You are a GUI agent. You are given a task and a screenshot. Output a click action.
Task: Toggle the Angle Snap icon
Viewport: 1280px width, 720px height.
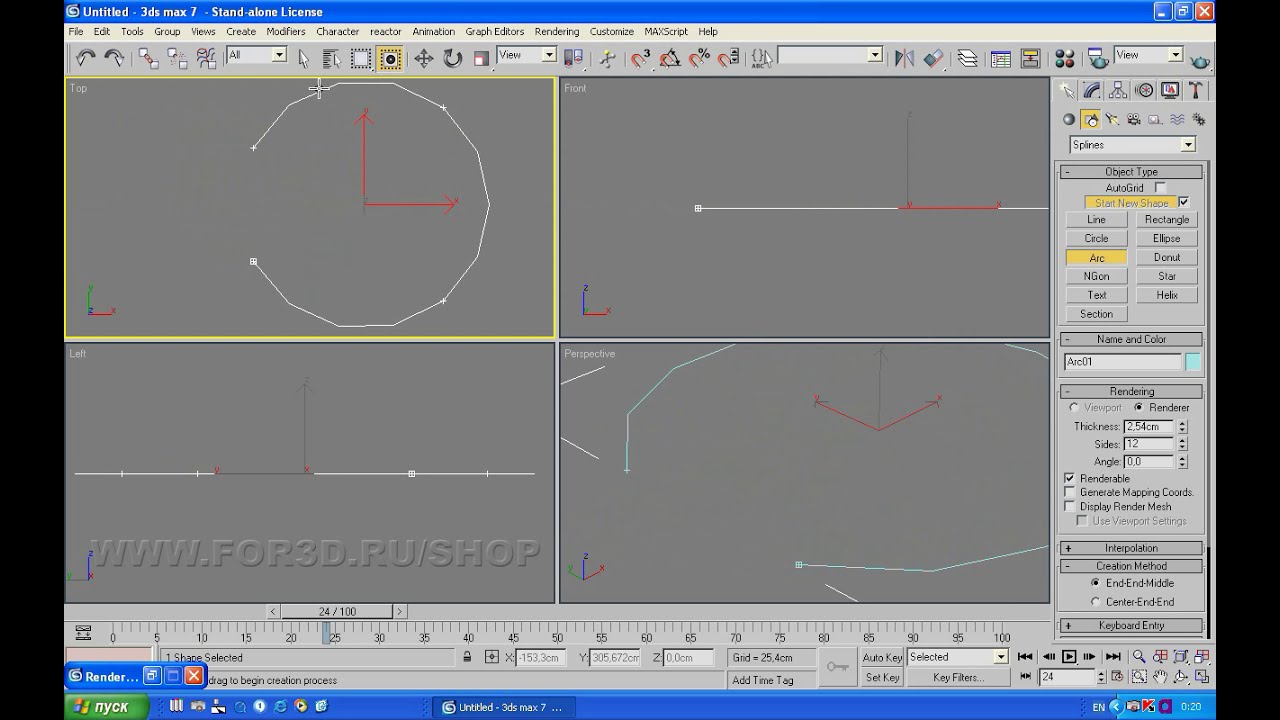(x=670, y=58)
